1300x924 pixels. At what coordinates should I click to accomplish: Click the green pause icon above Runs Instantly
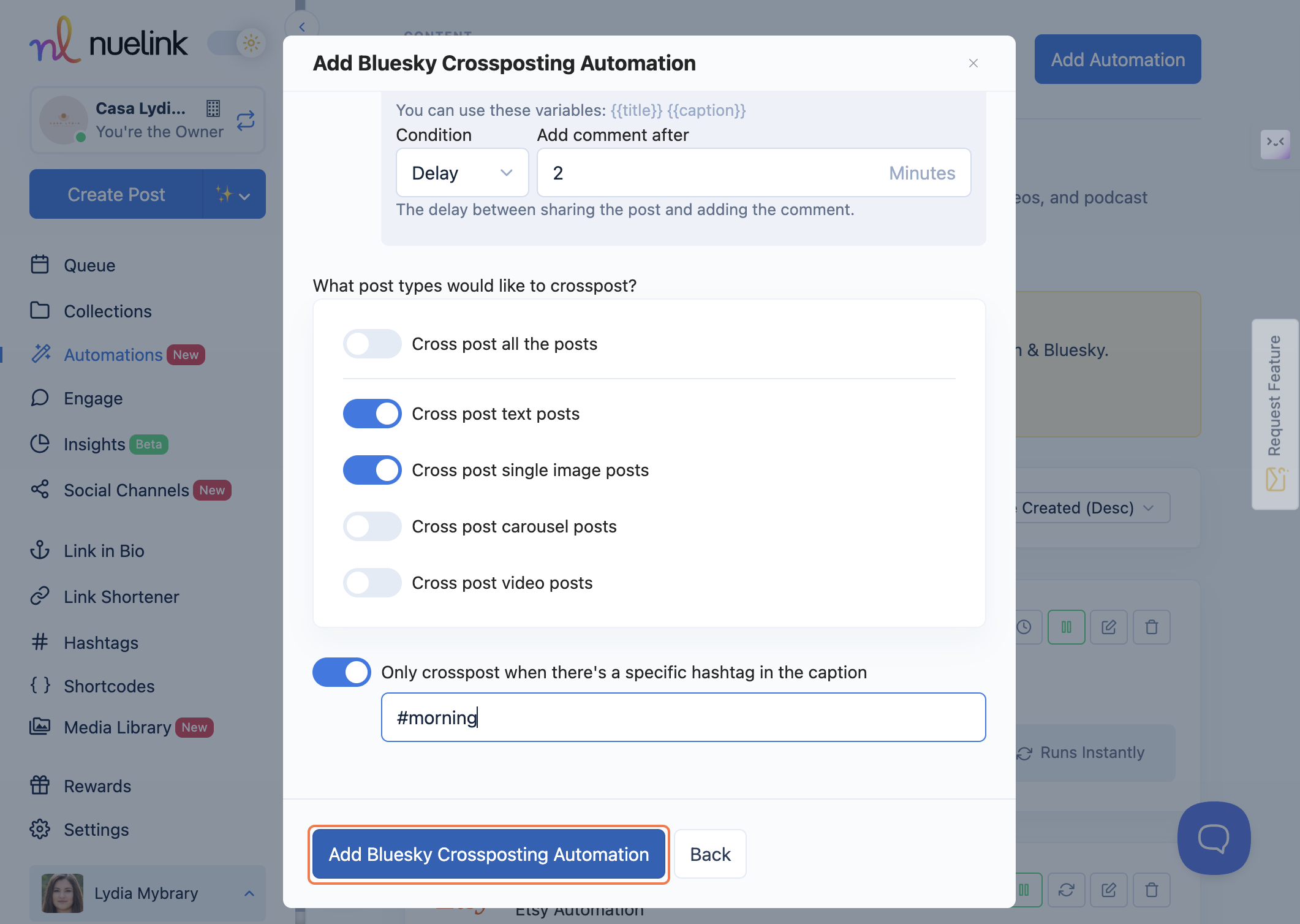pos(1067,627)
